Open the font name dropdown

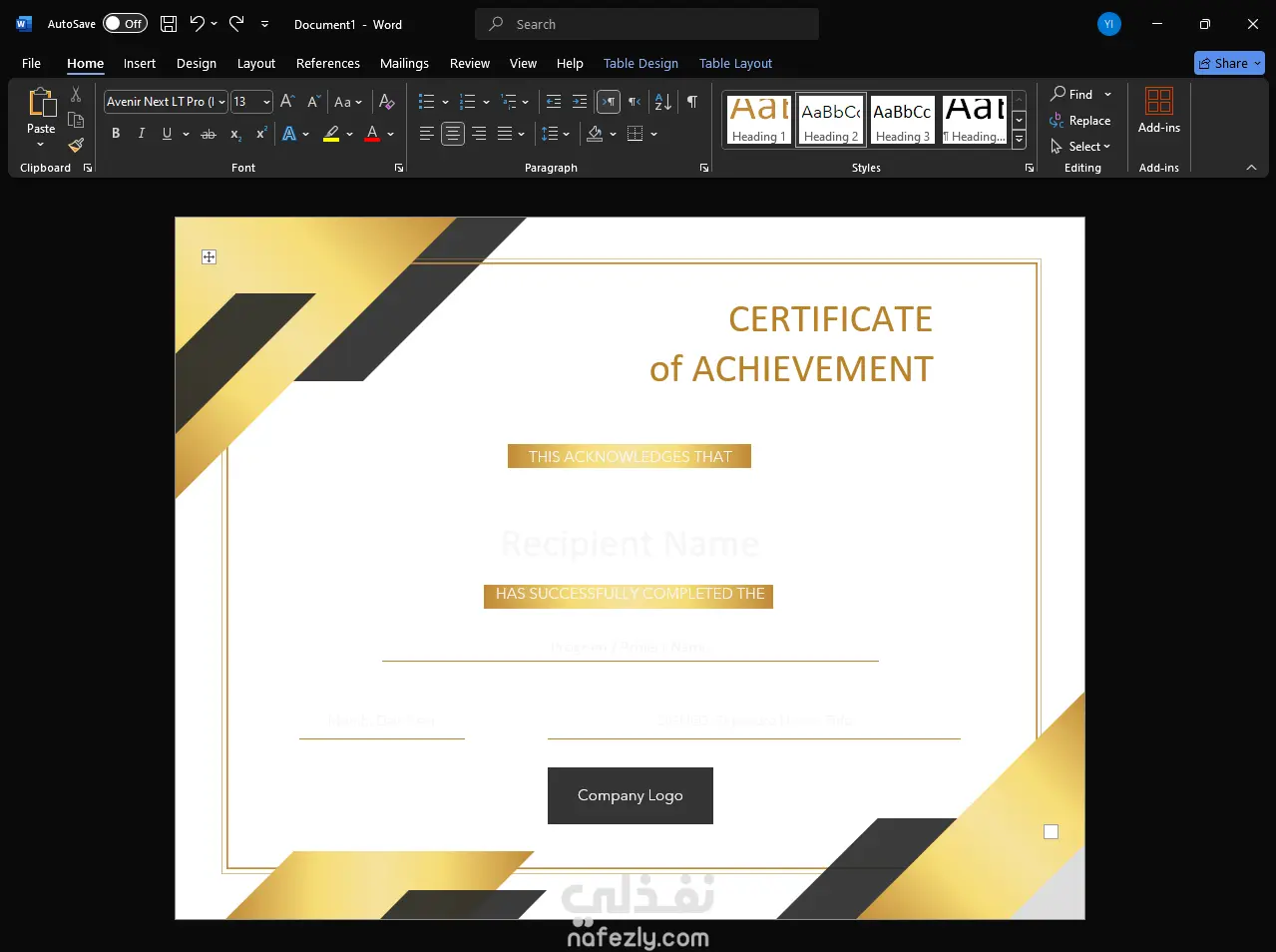(x=221, y=102)
